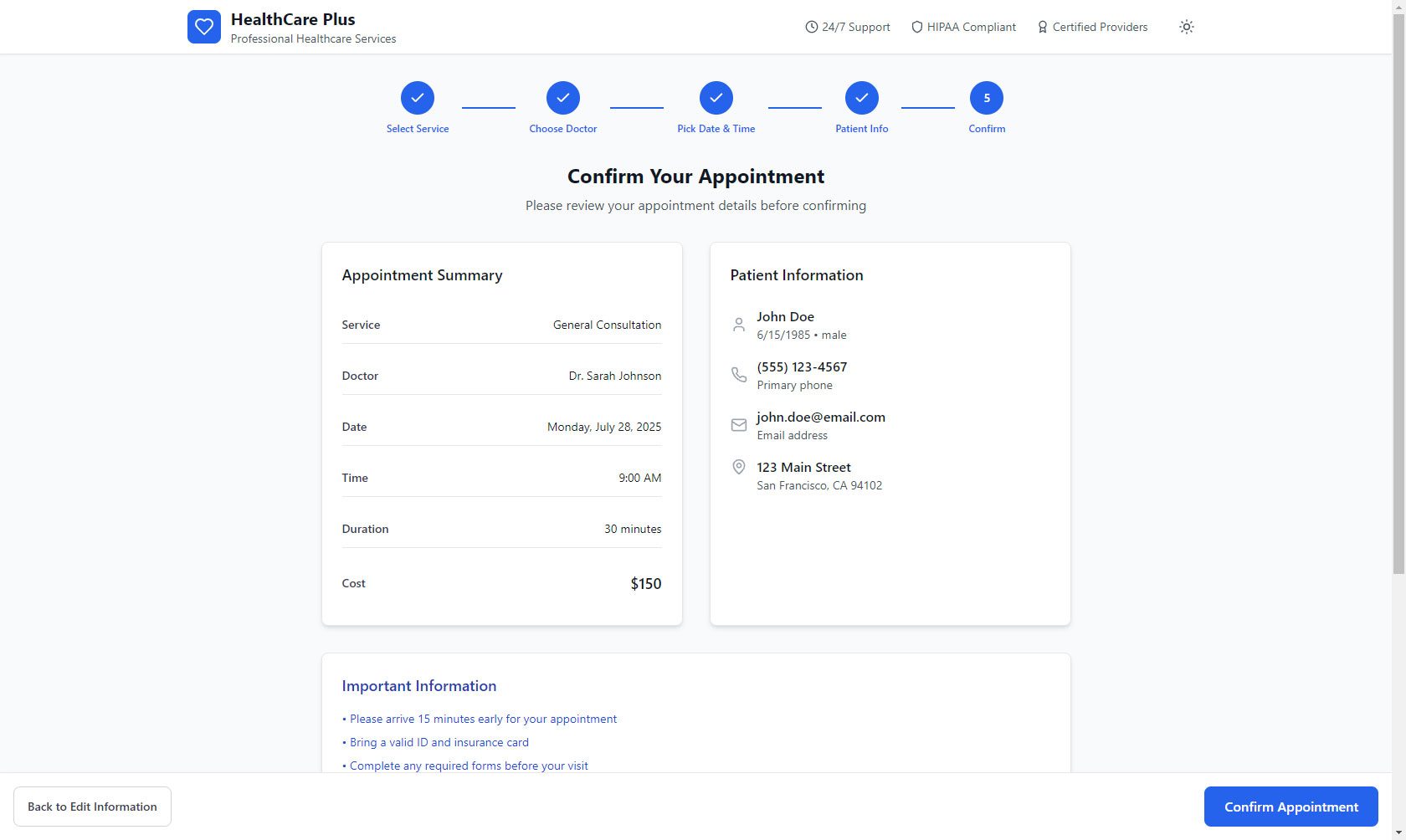Click the General Consultation value
Screen dimensions: 1406x840
point(607,325)
